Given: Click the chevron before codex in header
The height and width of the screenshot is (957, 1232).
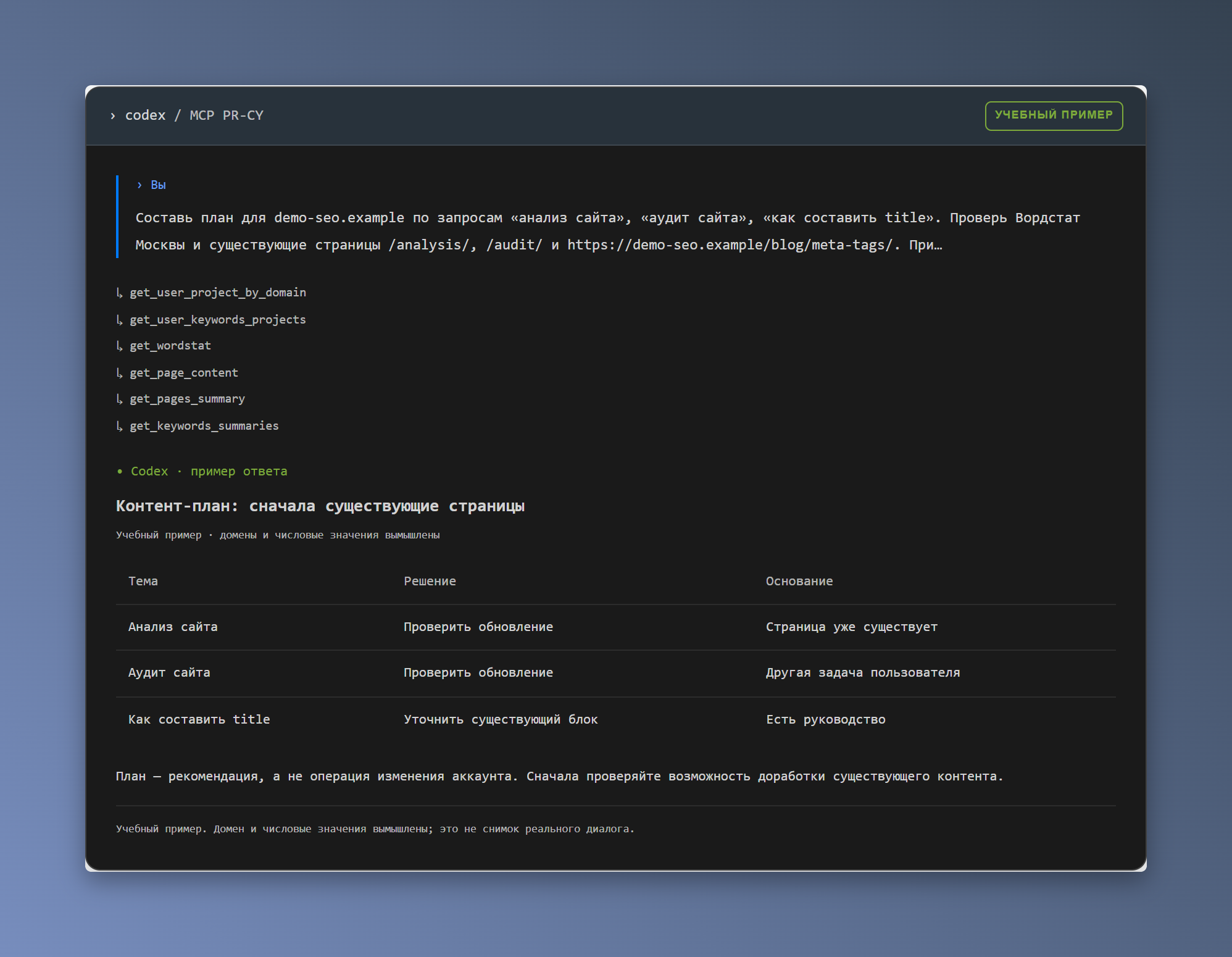Looking at the screenshot, I should point(112,115).
